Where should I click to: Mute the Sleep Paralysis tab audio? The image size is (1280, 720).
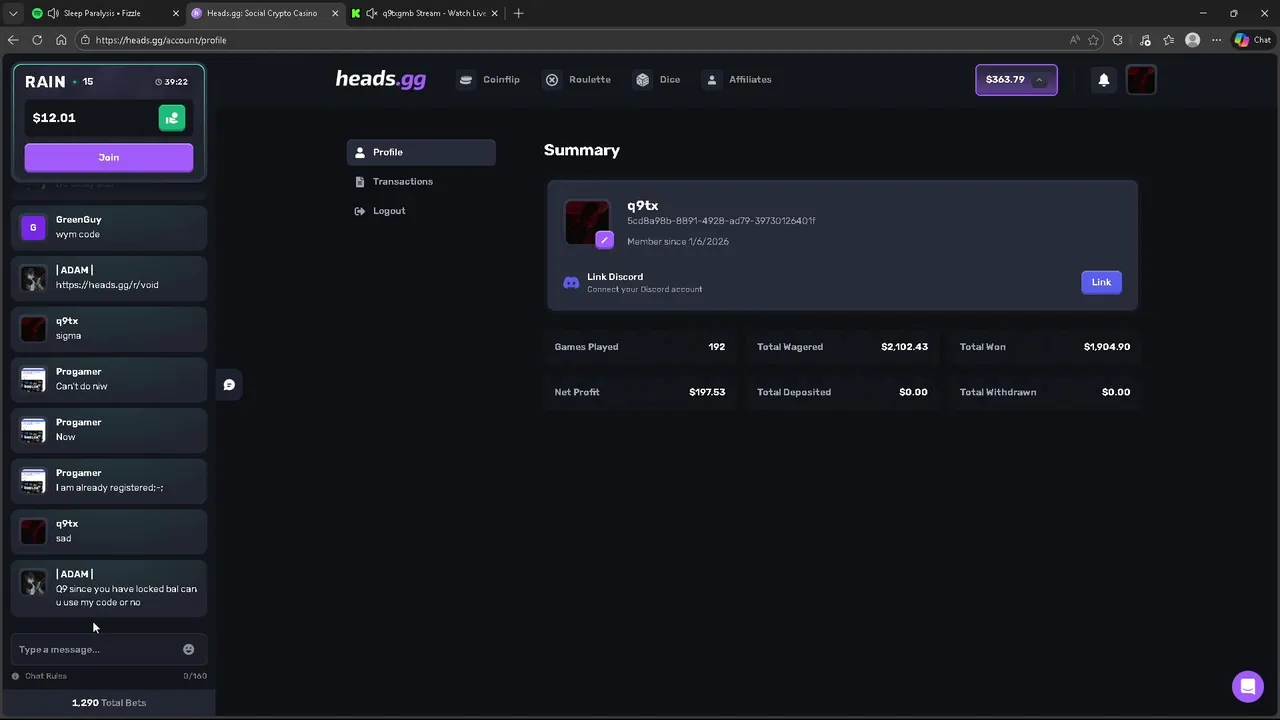53,13
